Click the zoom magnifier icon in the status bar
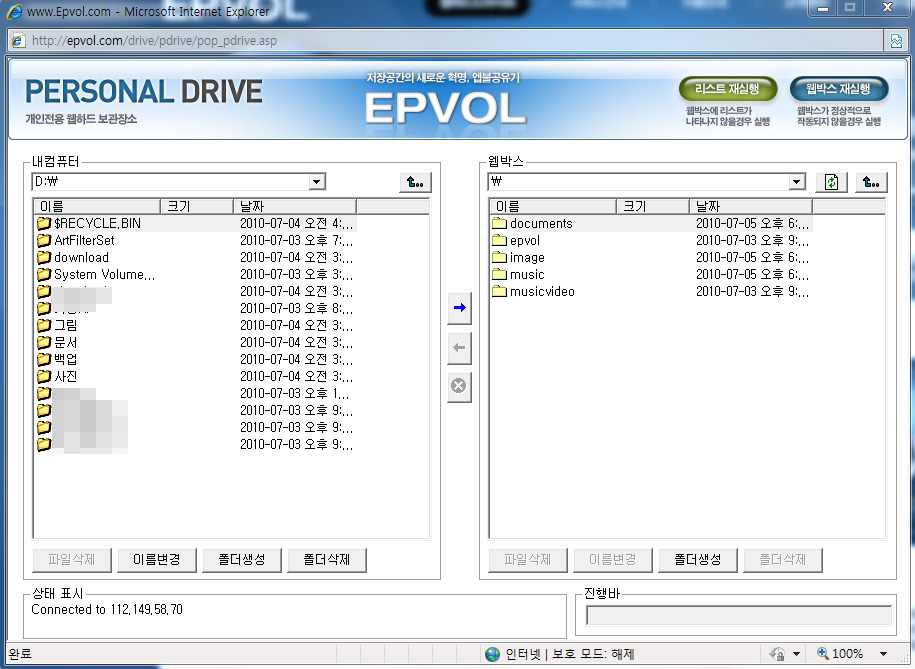 (823, 653)
